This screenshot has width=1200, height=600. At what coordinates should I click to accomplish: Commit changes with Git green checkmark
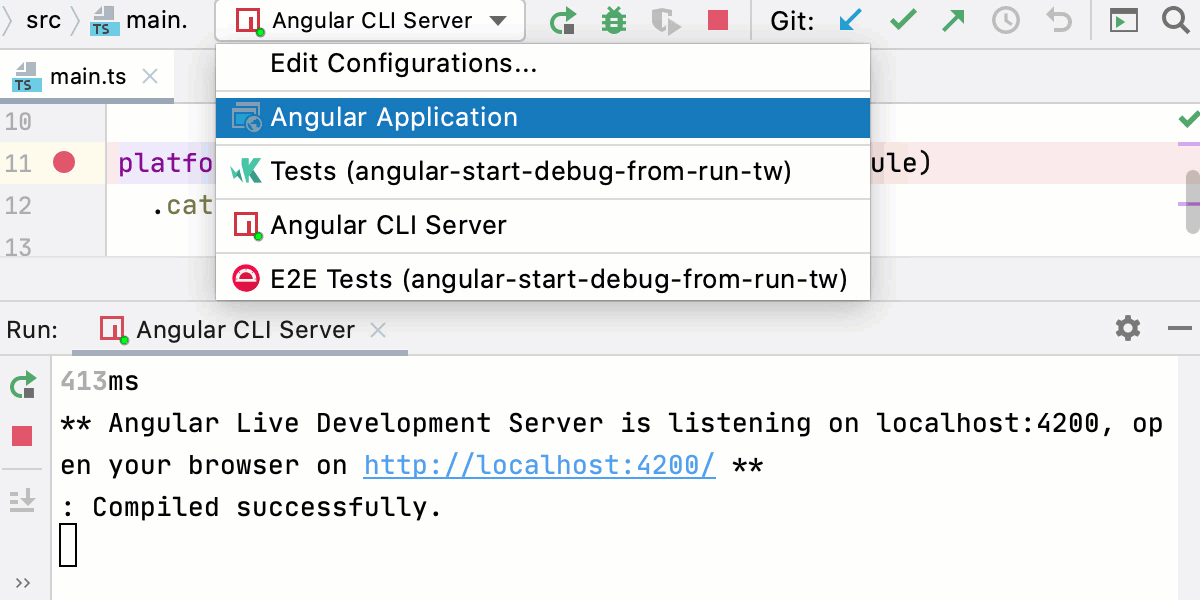click(903, 20)
